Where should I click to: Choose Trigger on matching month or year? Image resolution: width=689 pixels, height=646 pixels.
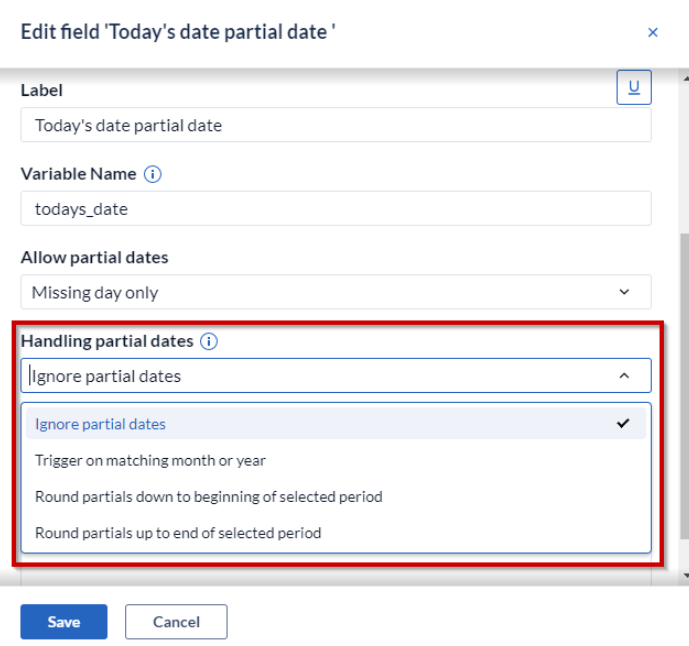pyautogui.click(x=336, y=460)
